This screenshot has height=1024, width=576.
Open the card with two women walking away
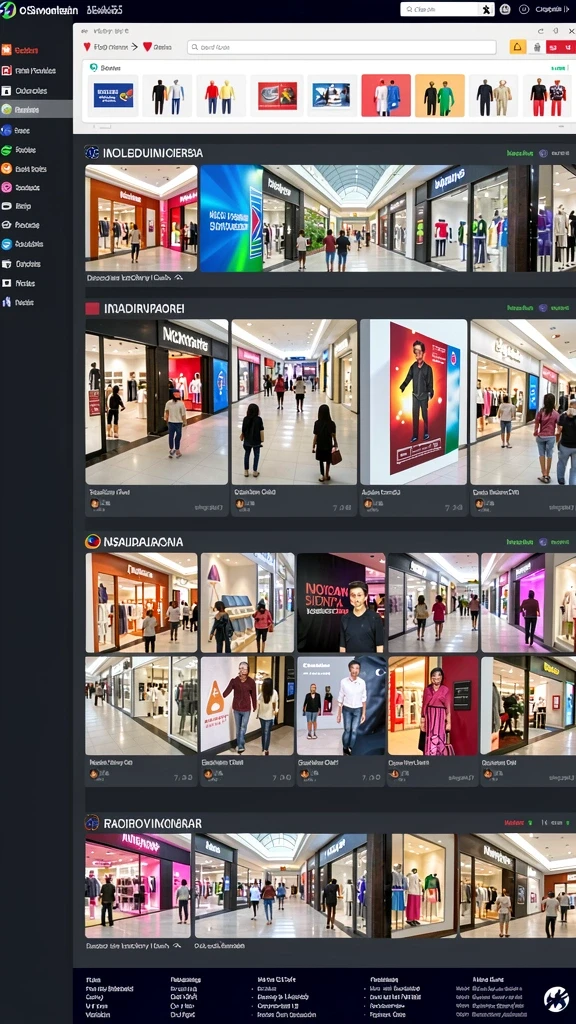295,402
